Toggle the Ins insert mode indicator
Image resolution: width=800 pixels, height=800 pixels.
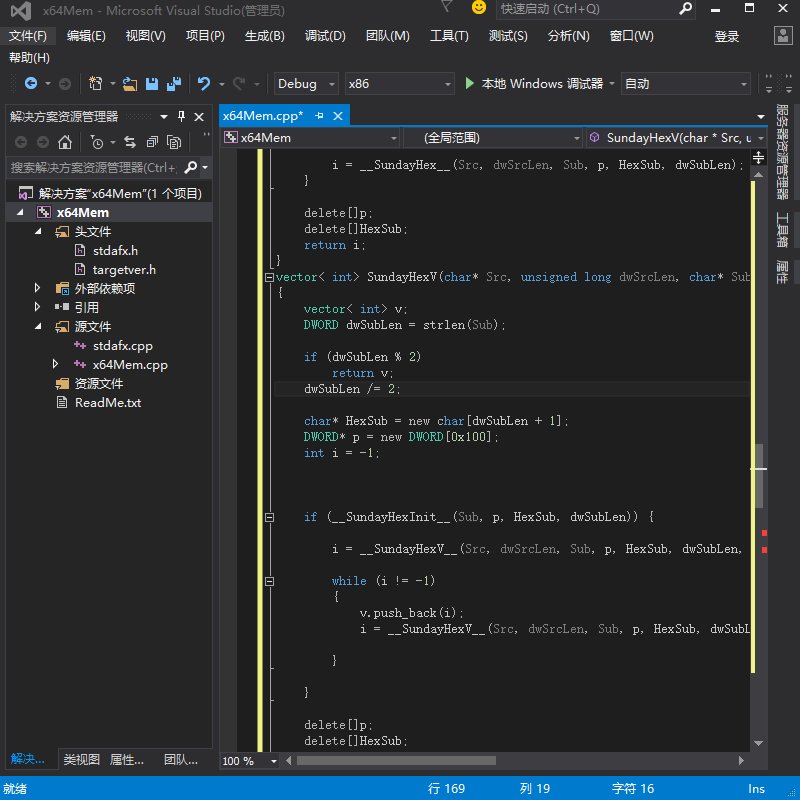756,789
